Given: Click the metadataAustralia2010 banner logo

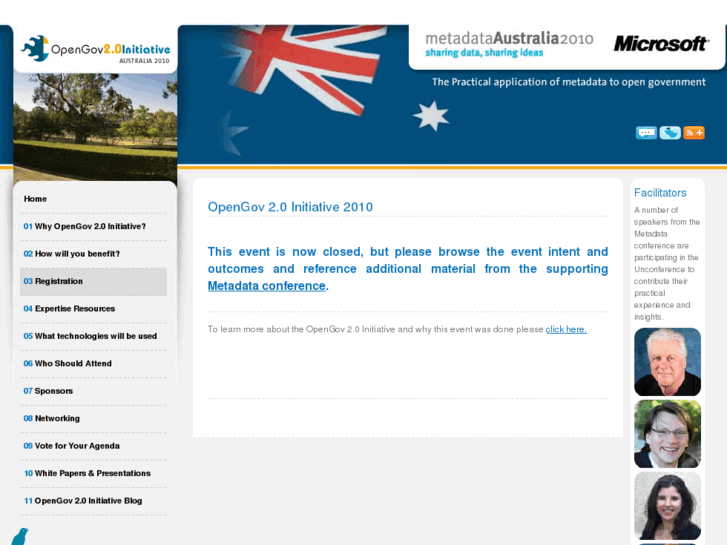Looking at the screenshot, I should pyautogui.click(x=509, y=44).
